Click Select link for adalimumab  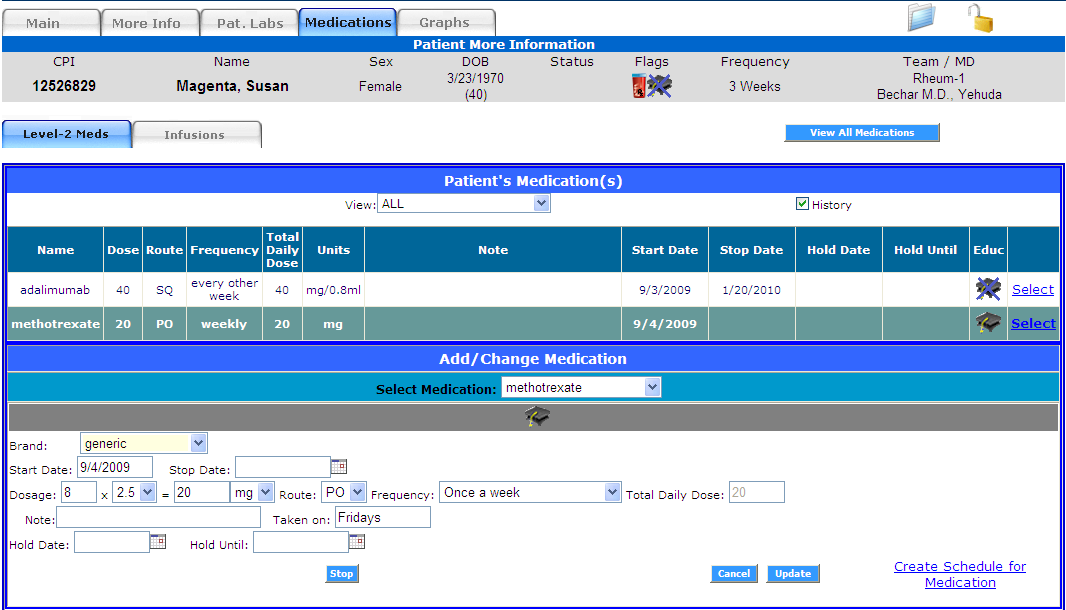[x=1033, y=289]
